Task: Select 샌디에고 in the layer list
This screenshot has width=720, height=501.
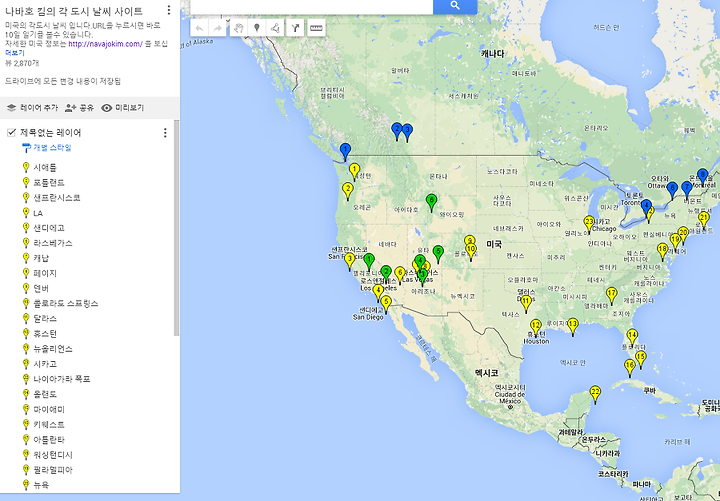Action: [49, 228]
